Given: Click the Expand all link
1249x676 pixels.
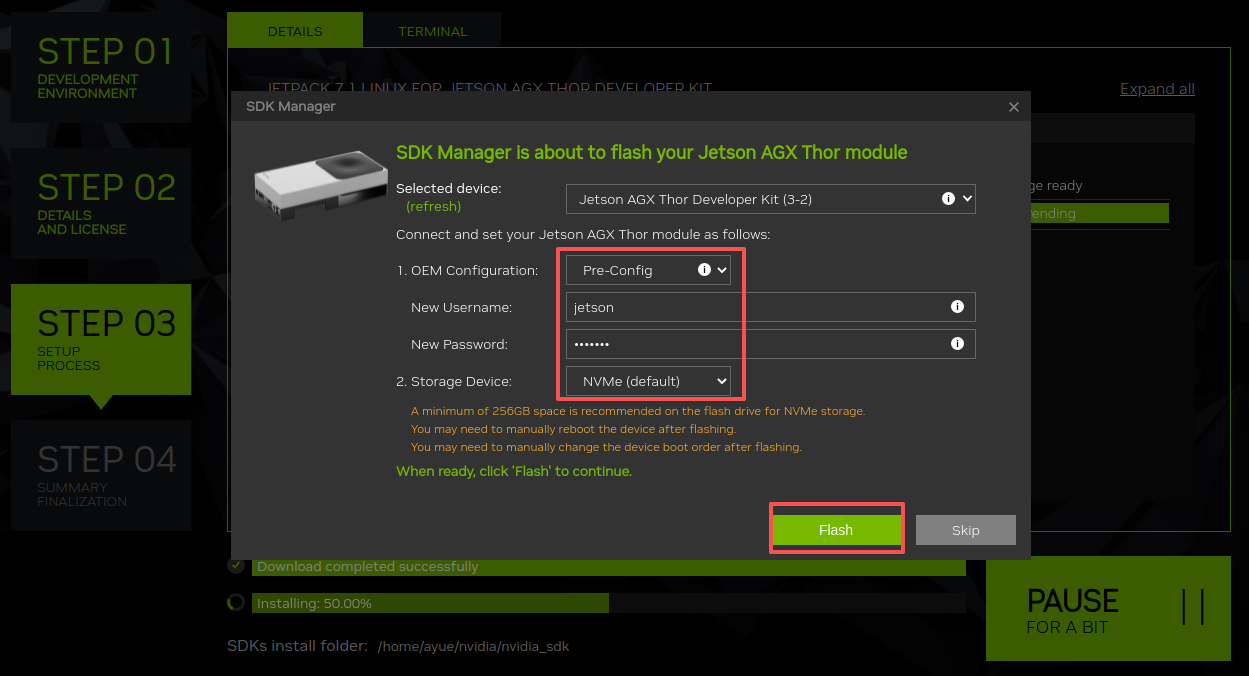Looking at the screenshot, I should coord(1157,89).
